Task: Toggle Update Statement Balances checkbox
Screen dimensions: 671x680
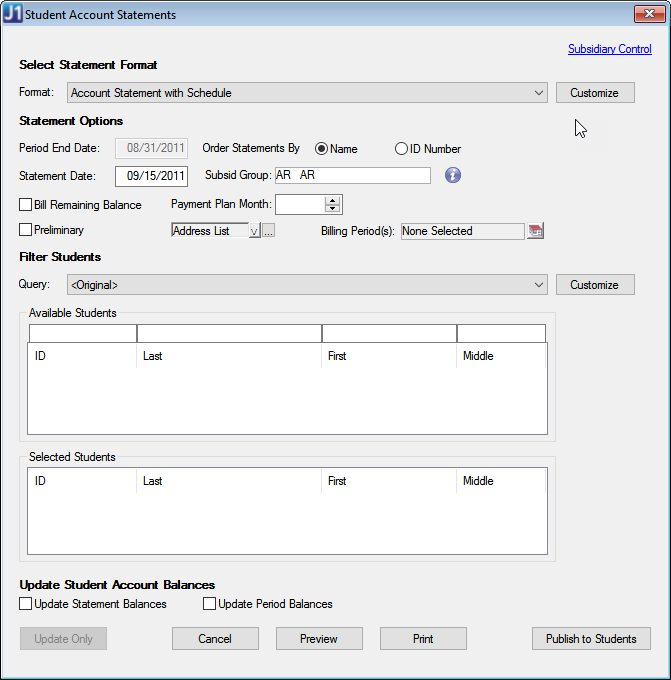Action: (x=26, y=604)
